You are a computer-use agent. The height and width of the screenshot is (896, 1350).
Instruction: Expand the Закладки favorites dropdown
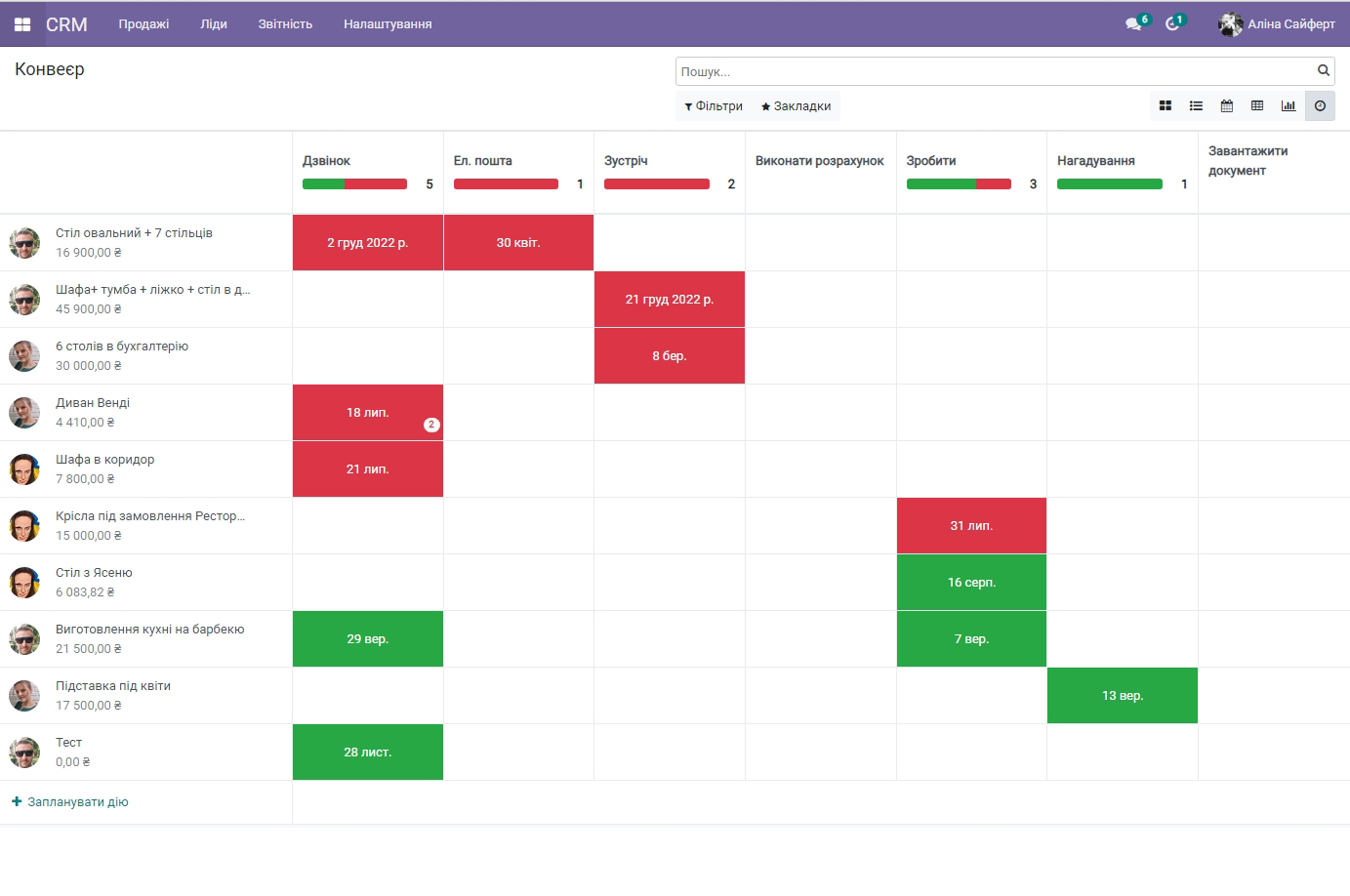tap(797, 106)
